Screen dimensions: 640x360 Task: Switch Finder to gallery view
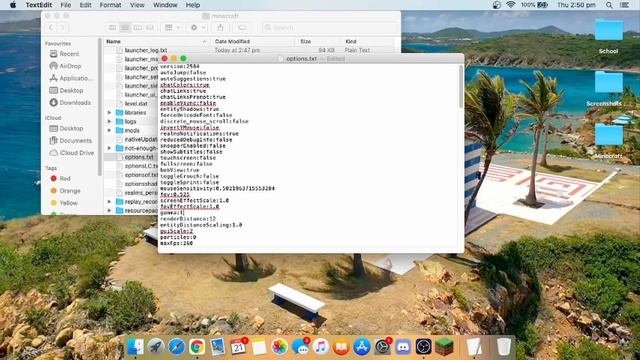coord(150,27)
